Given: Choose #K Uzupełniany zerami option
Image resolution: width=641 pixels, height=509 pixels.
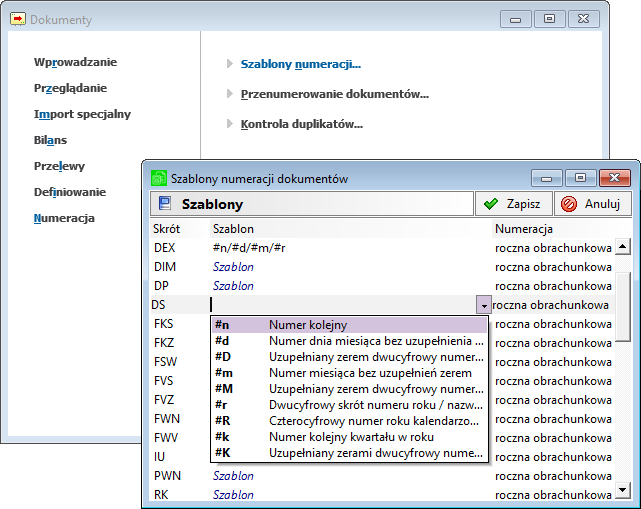Looking at the screenshot, I should click(x=350, y=453).
